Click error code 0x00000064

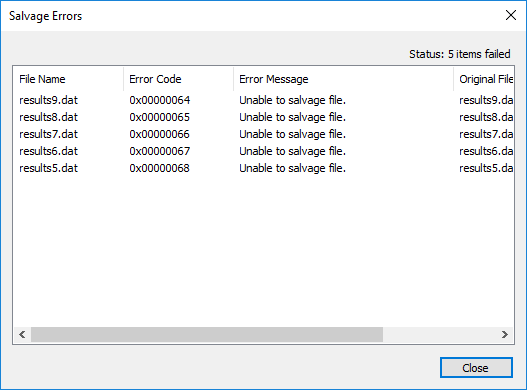[160, 100]
